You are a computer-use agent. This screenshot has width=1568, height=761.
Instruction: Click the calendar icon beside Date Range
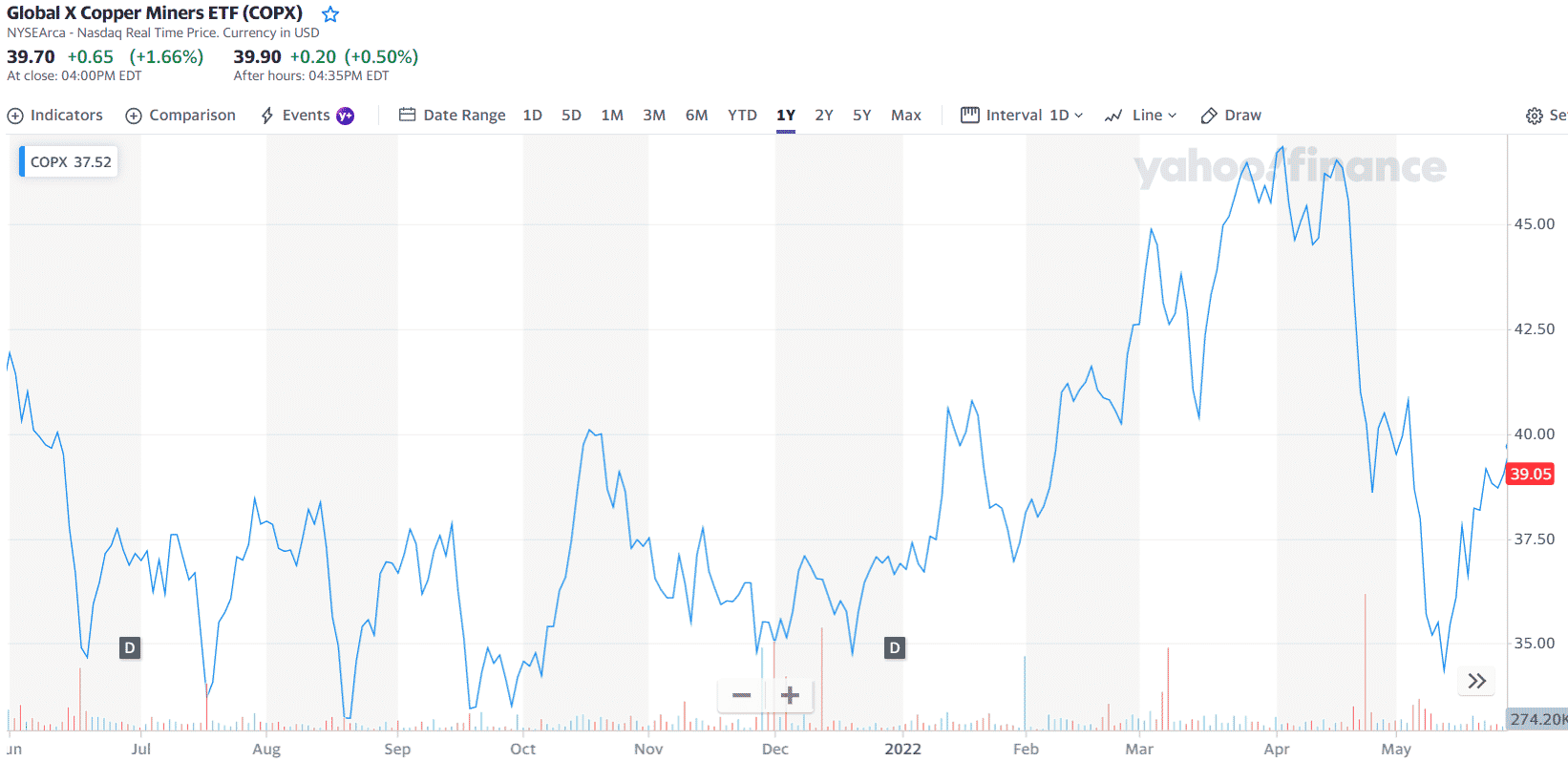point(407,115)
